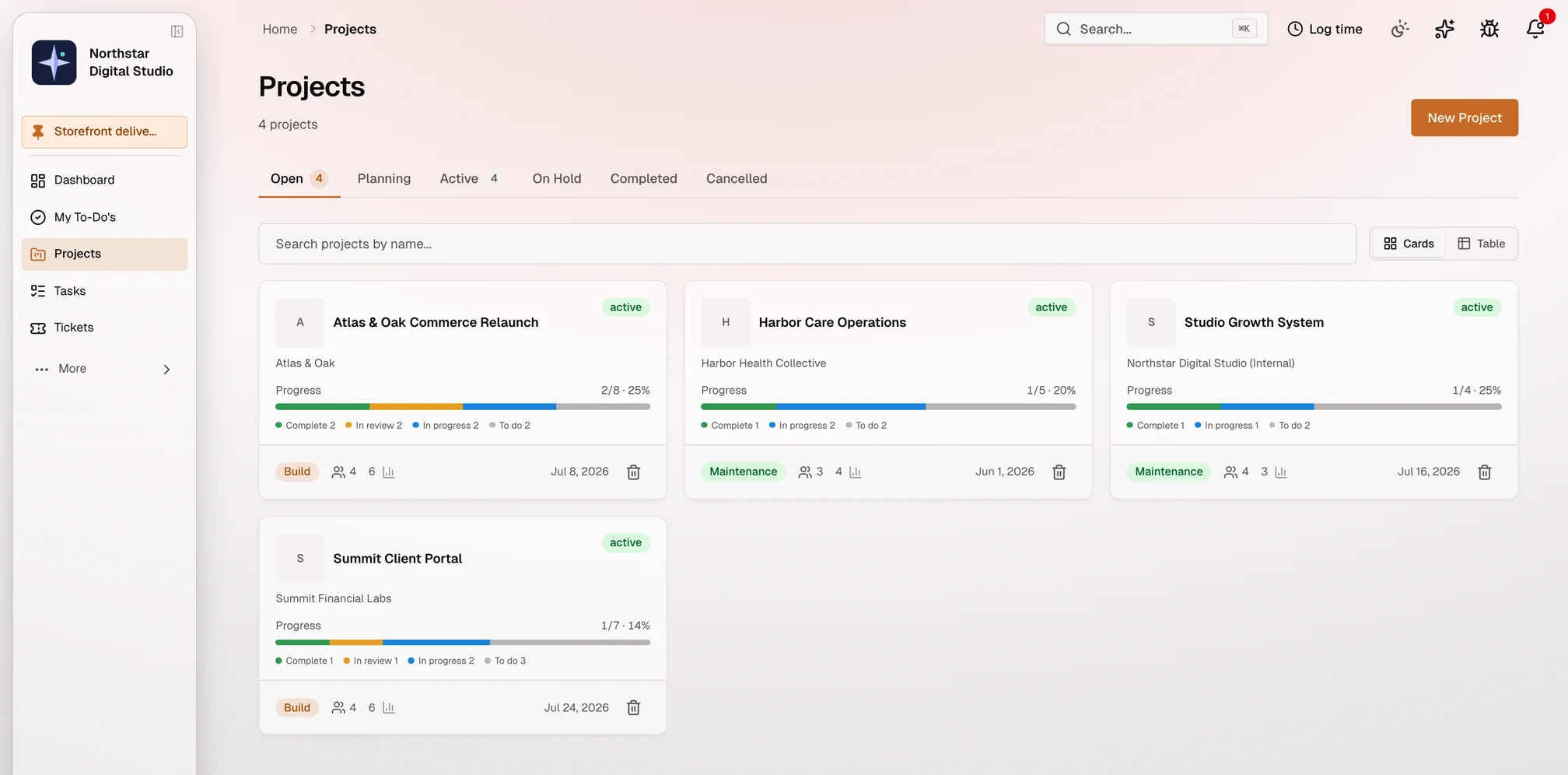Click the 'Jul 8, 2026' due date

[579, 472]
